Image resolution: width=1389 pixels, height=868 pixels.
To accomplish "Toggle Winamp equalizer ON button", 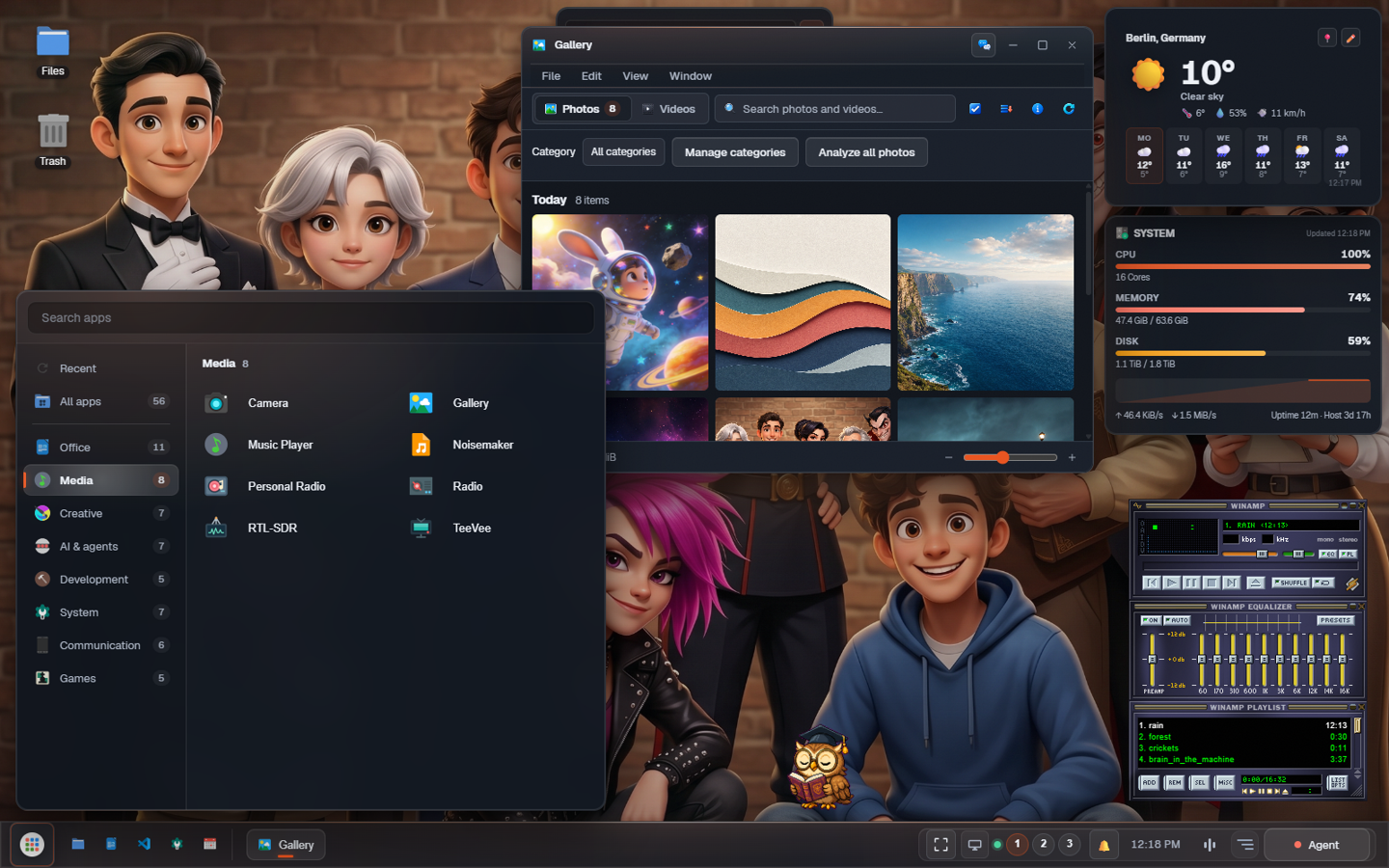I will (1151, 620).
